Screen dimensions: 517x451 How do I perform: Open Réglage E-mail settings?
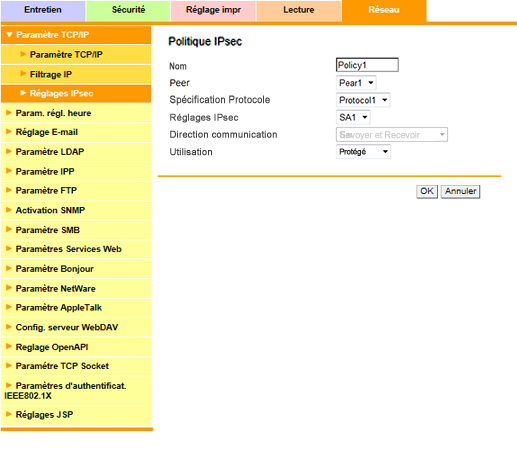click(76, 132)
